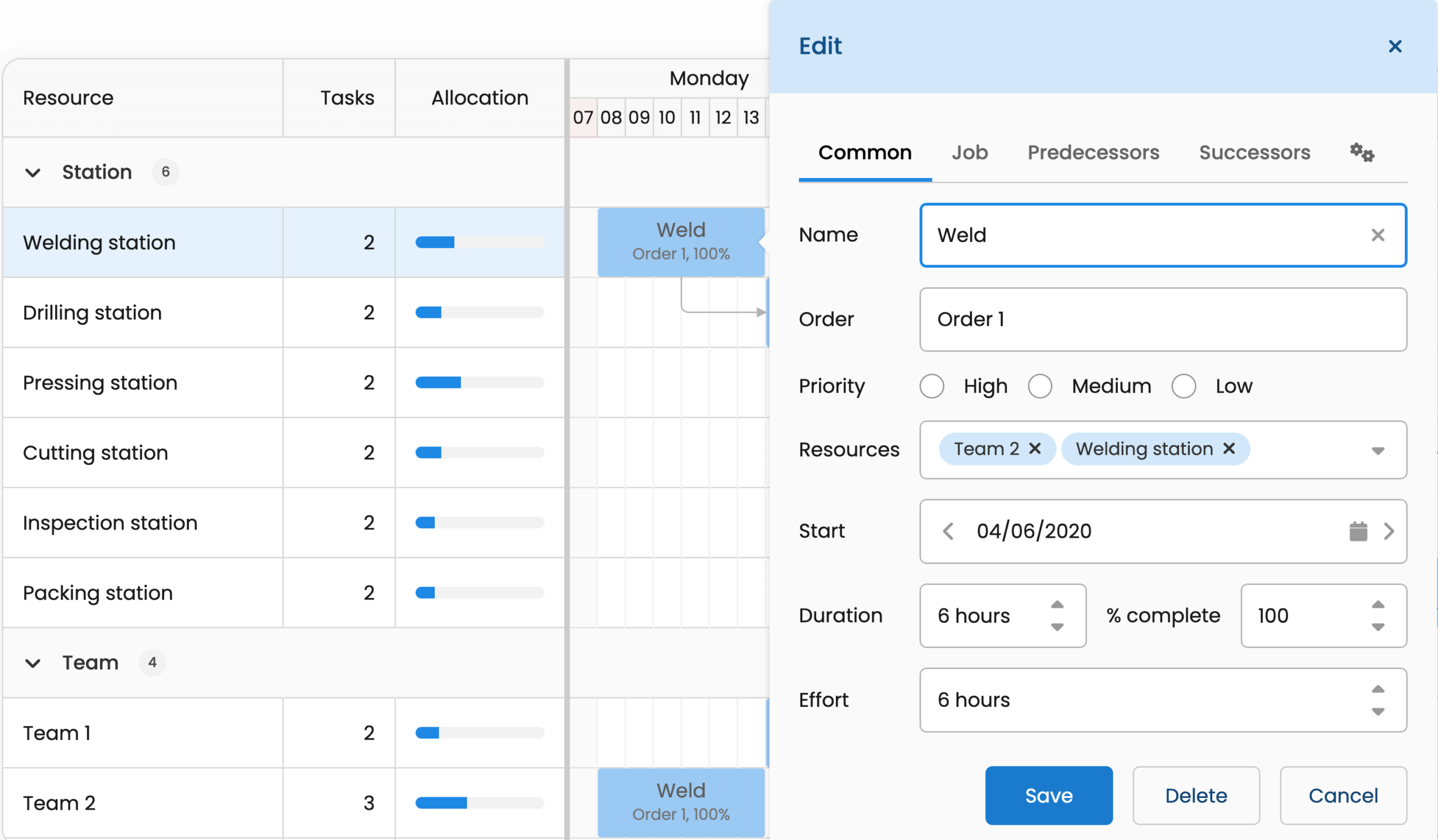Viewport: 1438px width, 840px height.
Task: Collapse the Station group
Action: coord(33,172)
